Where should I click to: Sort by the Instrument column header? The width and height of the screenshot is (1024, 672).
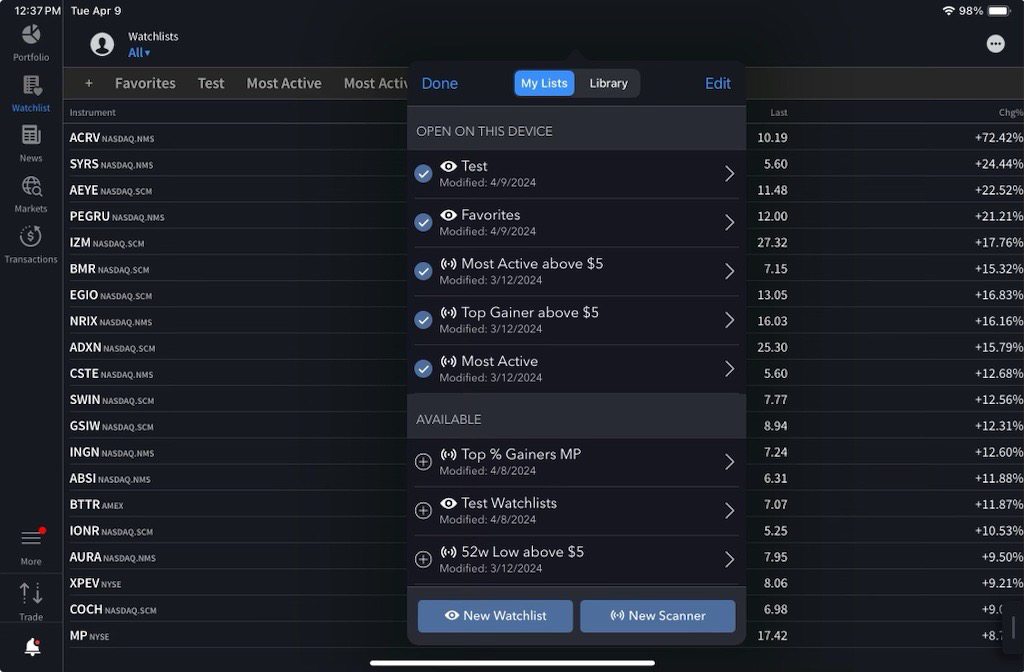(x=92, y=112)
